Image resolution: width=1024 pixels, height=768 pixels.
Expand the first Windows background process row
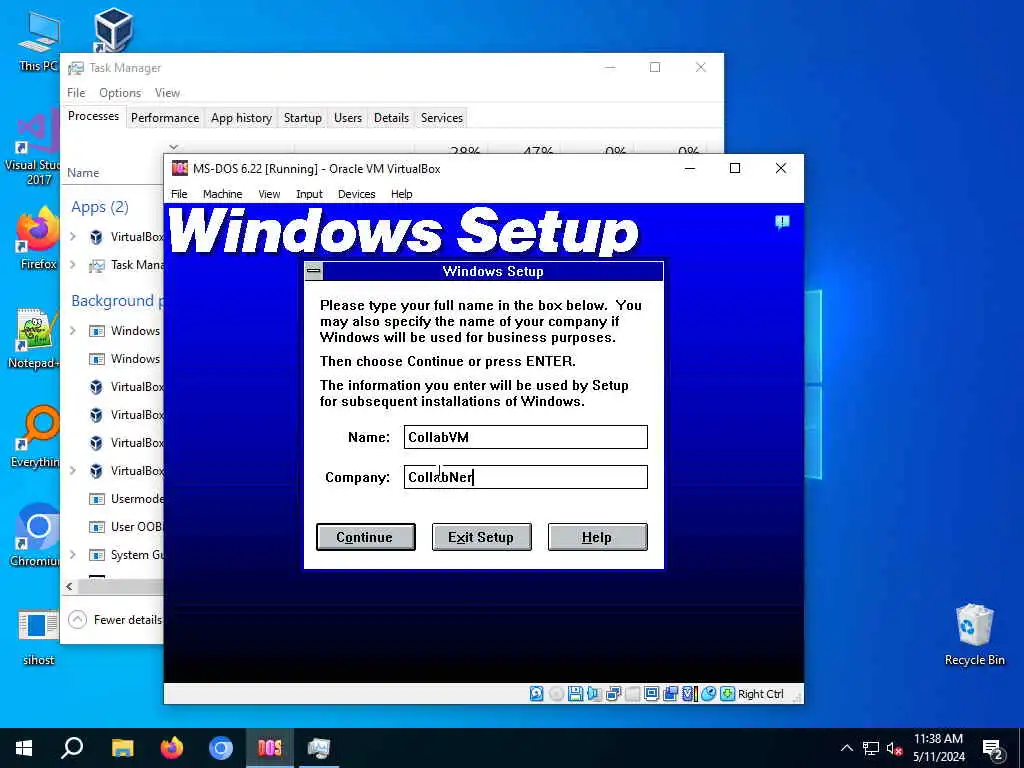pyautogui.click(x=73, y=330)
